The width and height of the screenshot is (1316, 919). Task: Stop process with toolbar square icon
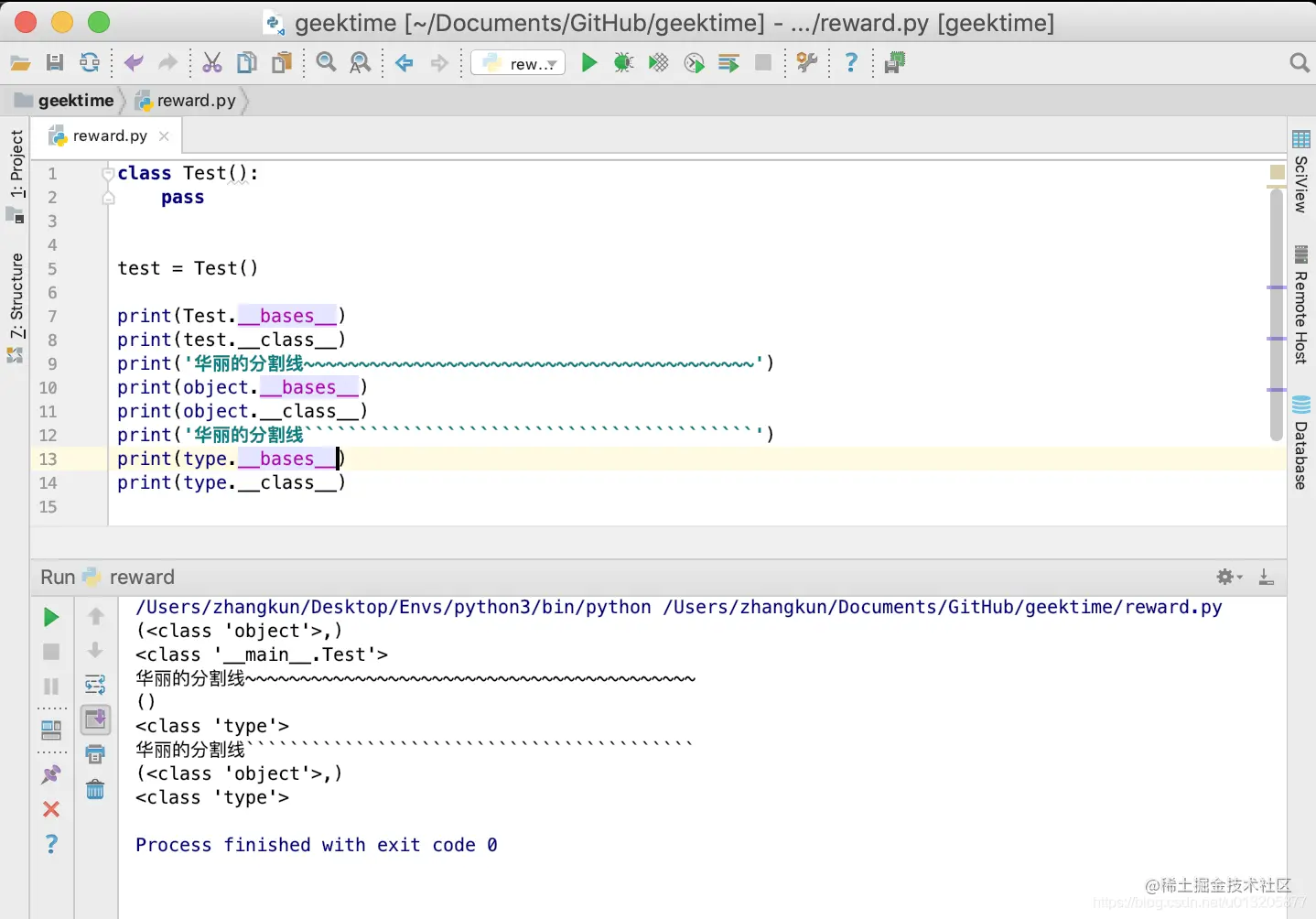pos(763,63)
